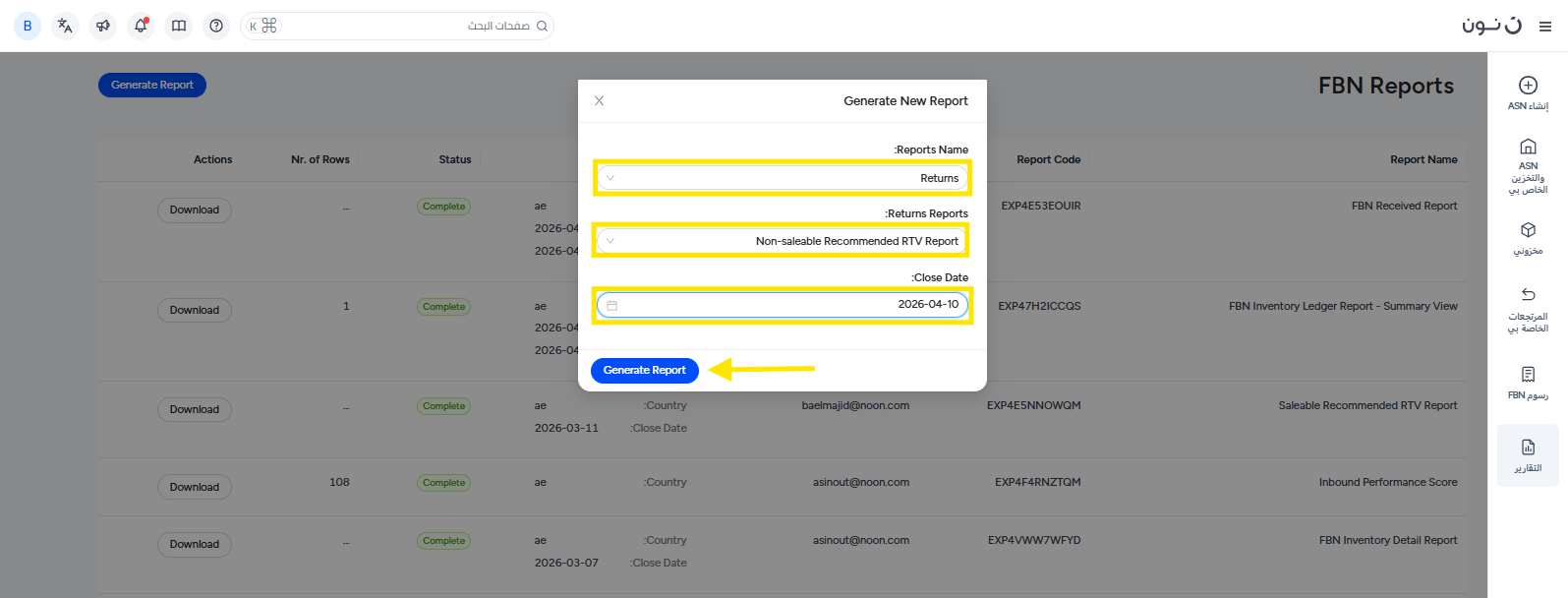Open the returns sidebar item
This screenshot has width=1568, height=598.
click(1528, 308)
